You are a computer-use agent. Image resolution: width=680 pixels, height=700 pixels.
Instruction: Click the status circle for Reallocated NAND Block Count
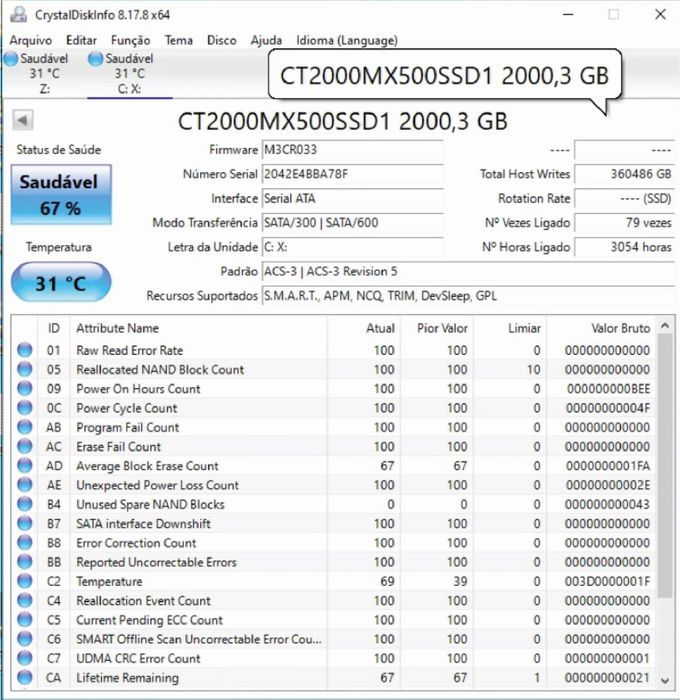(x=25, y=369)
